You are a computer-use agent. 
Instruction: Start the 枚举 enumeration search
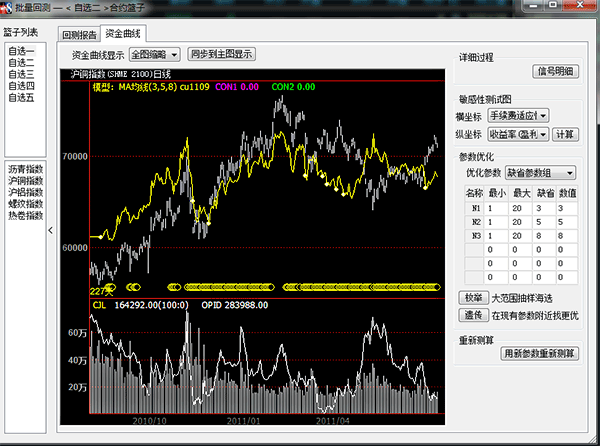point(473,297)
